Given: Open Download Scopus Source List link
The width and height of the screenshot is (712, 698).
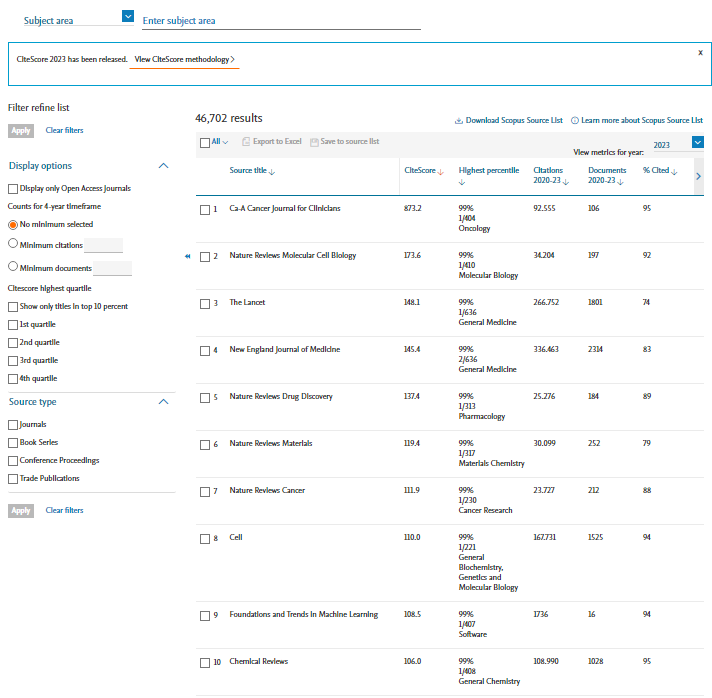Looking at the screenshot, I should click(514, 120).
